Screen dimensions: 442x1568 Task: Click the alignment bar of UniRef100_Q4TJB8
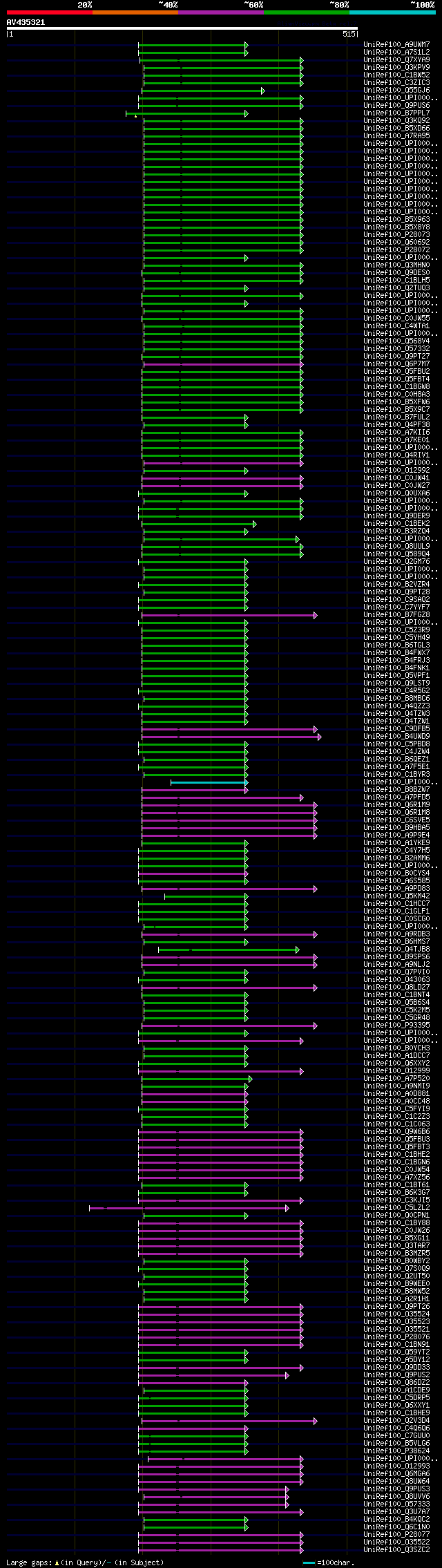(229, 950)
